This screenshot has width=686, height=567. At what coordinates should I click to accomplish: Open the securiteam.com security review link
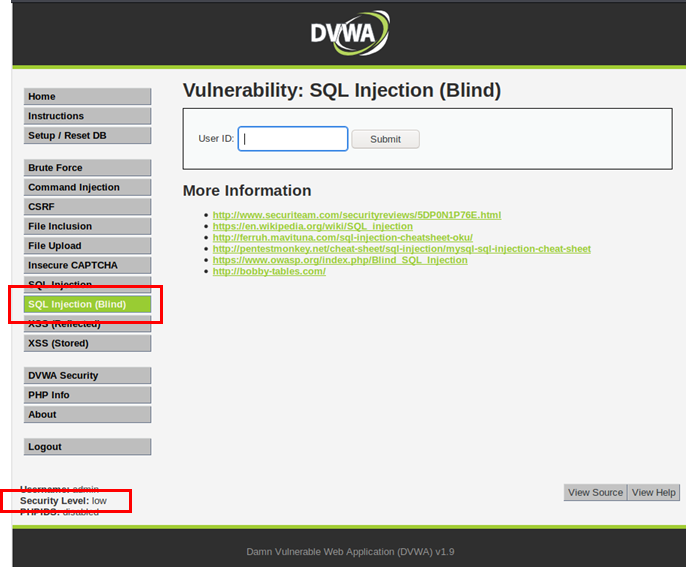[357, 215]
